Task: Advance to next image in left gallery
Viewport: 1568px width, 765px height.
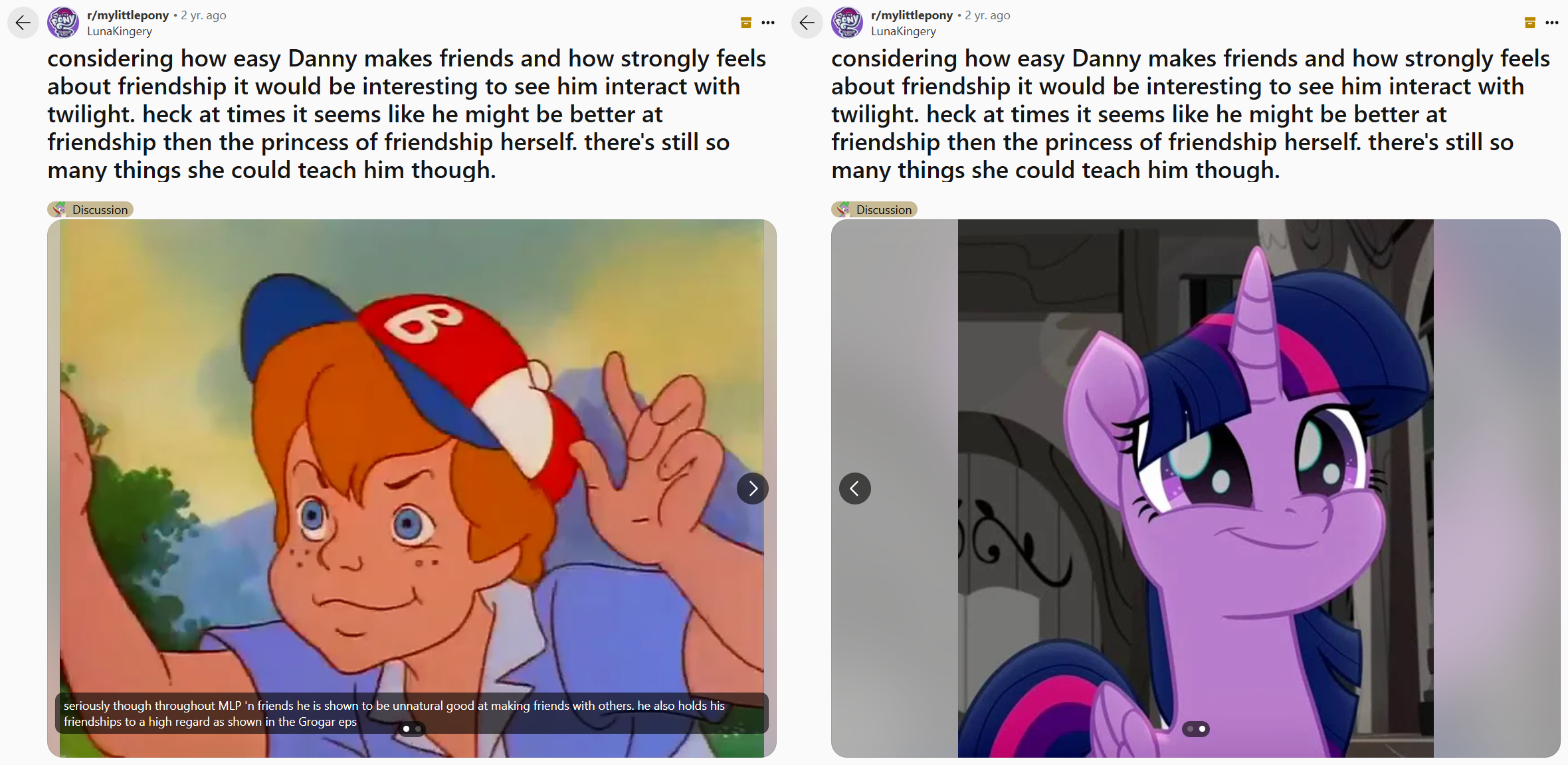Action: (x=753, y=489)
